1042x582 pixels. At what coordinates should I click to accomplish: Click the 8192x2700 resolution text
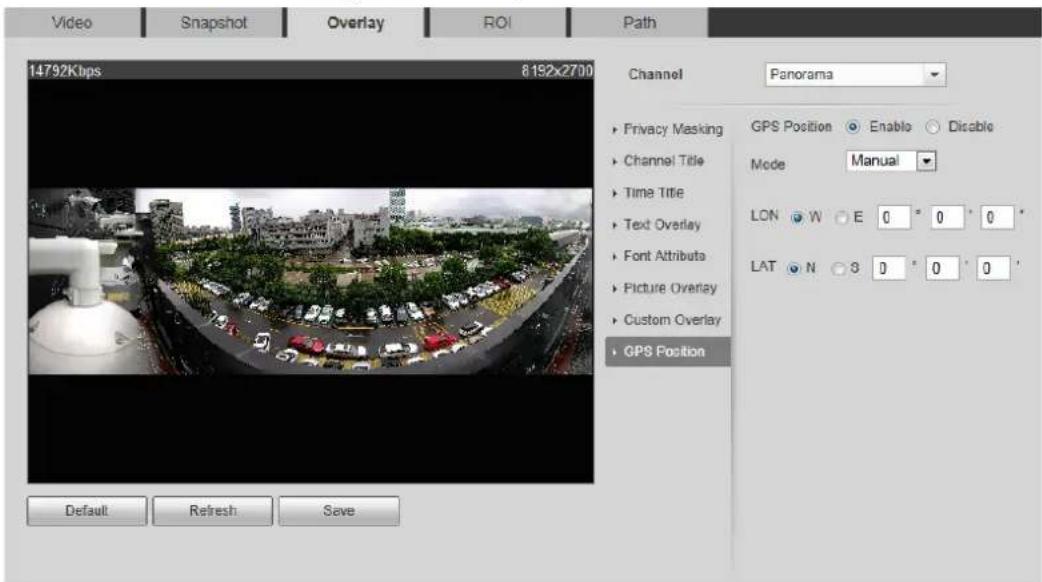557,71
